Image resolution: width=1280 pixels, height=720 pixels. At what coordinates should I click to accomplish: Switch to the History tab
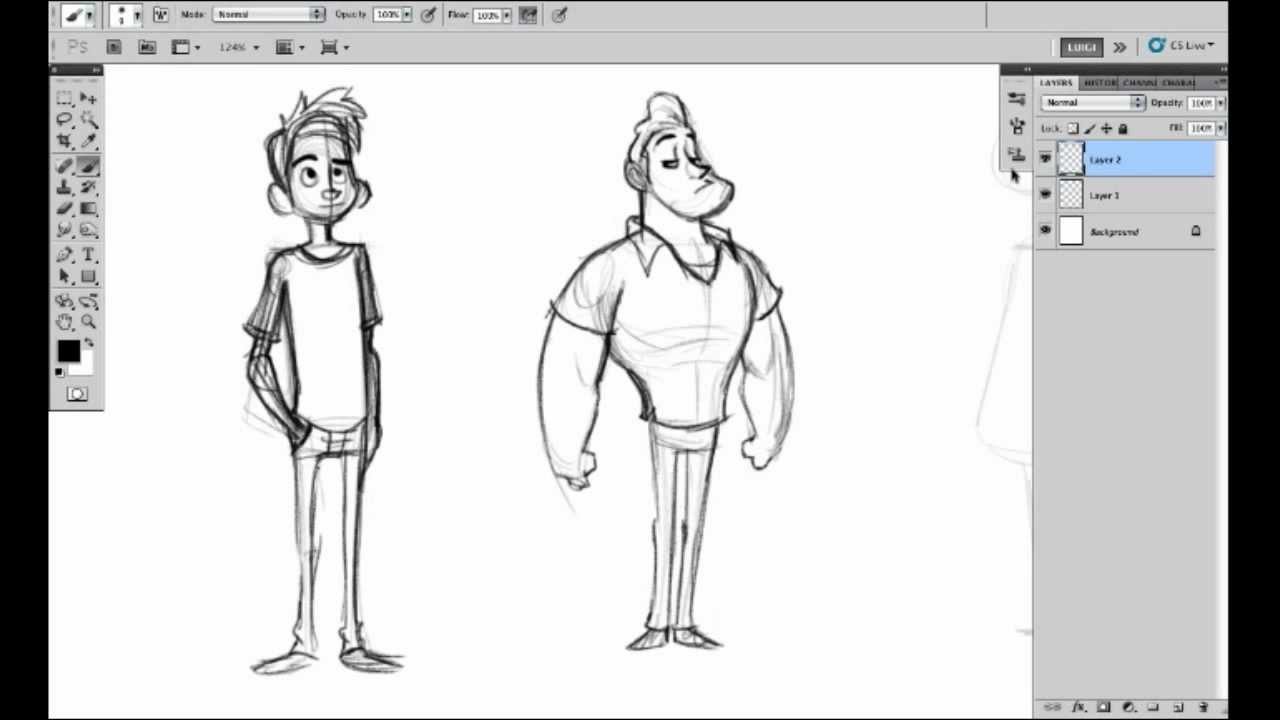click(x=1099, y=83)
